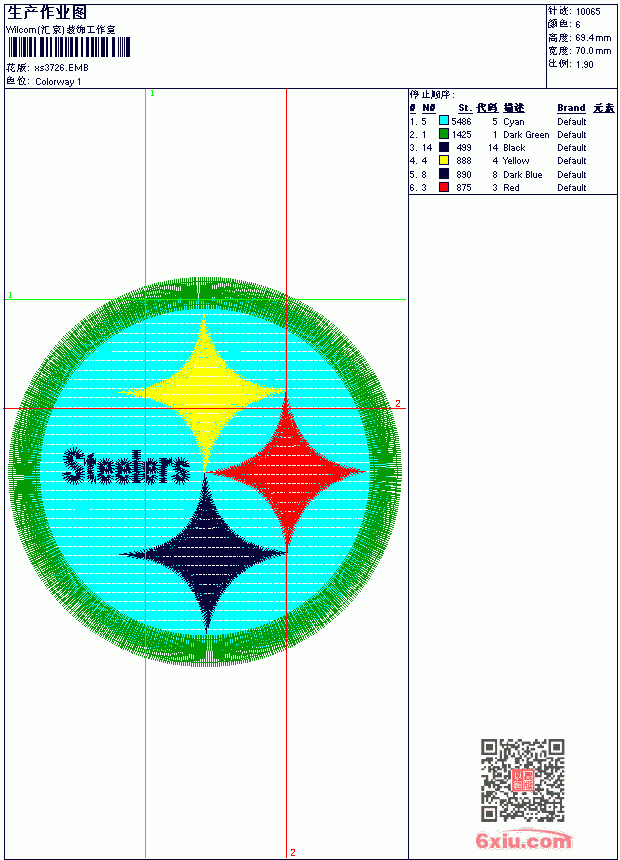The height and width of the screenshot is (860, 620).
Task: Select the yellow star in the design
Action: pos(204,391)
